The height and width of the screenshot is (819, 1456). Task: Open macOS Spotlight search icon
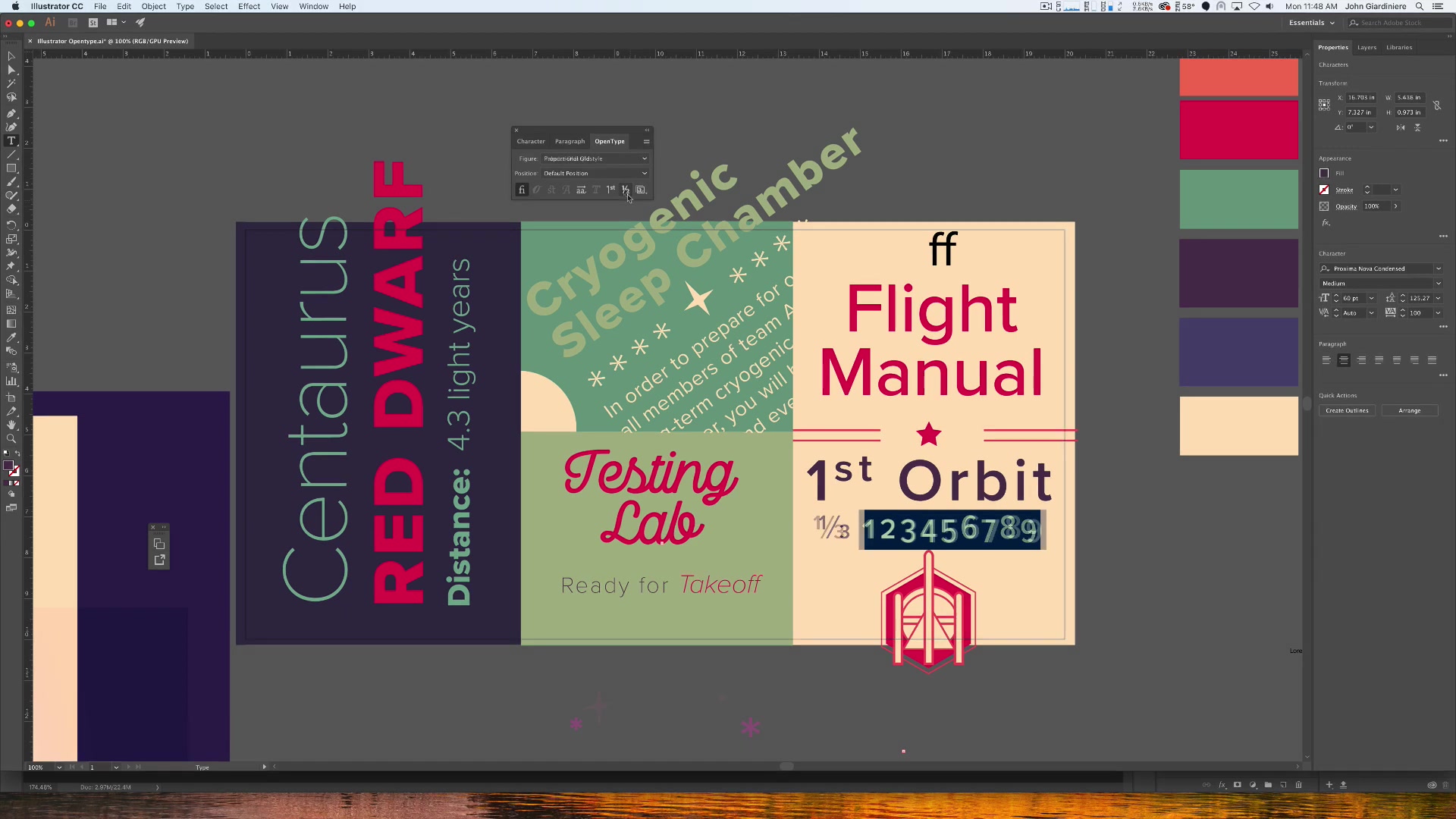tap(1420, 6)
